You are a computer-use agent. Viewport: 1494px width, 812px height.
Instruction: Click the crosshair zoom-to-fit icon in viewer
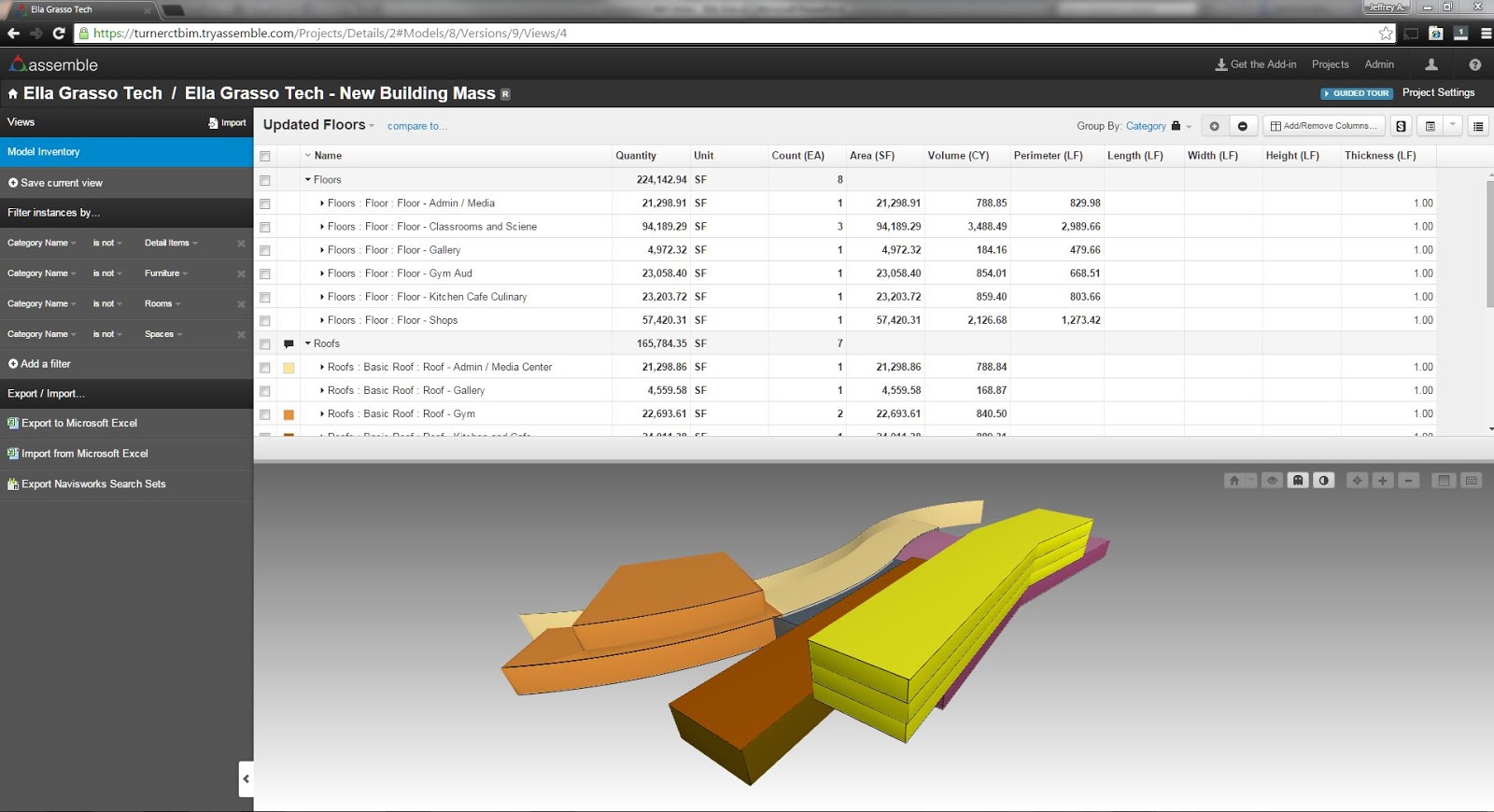point(1357,481)
